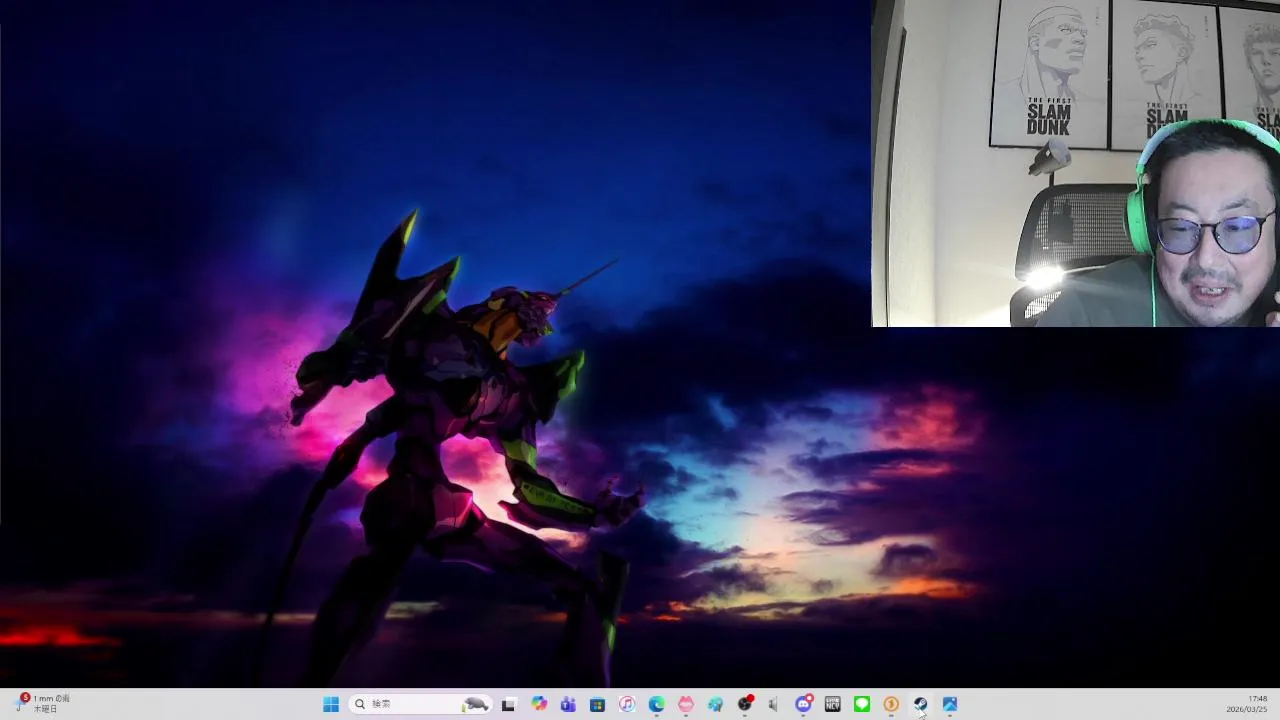The width and height of the screenshot is (1280, 720).
Task: Open the orange circle icon app
Action: 891,704
